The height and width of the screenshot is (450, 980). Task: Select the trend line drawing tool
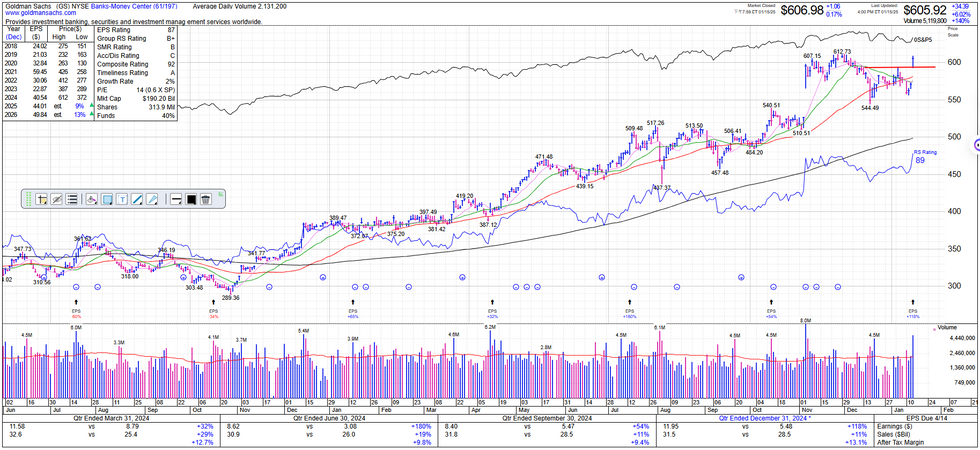(138, 199)
